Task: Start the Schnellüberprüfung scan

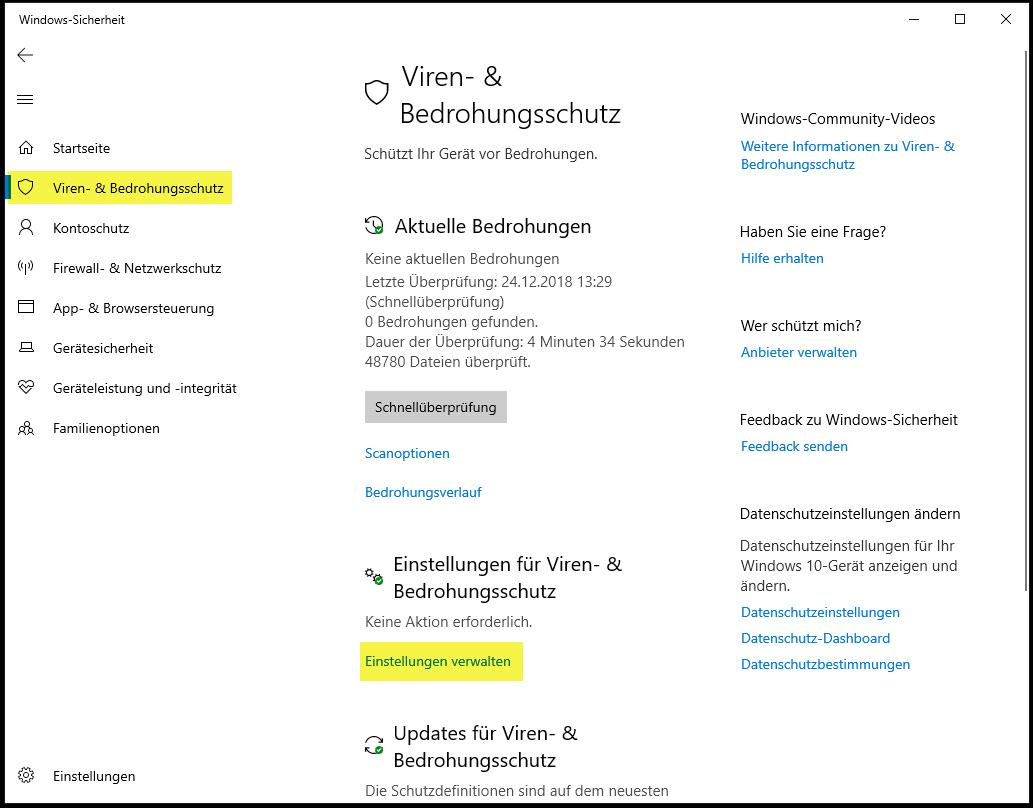Action: 435,407
